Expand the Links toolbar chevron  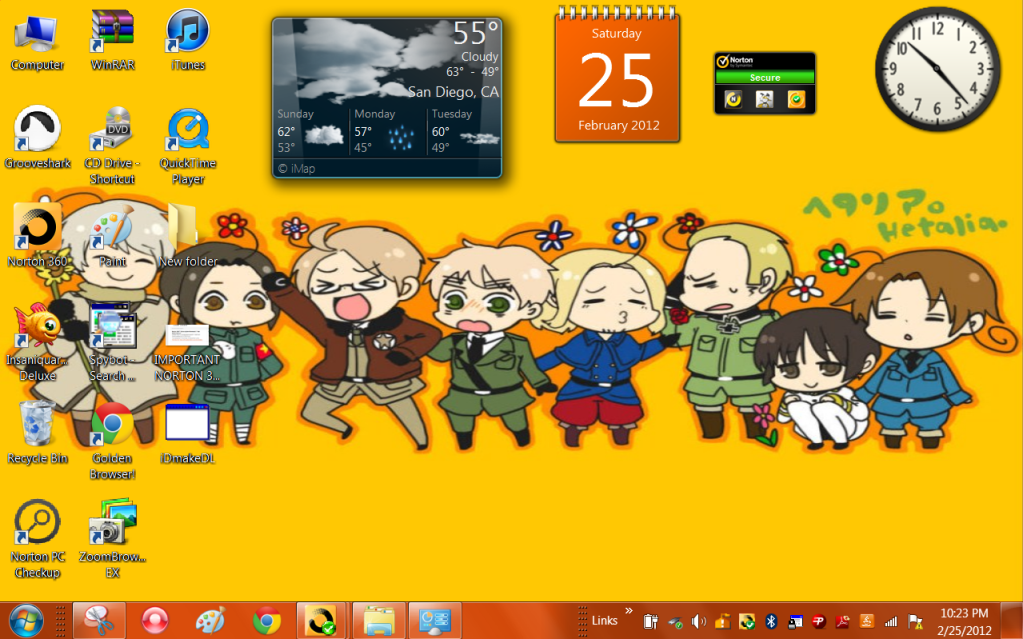coord(629,612)
